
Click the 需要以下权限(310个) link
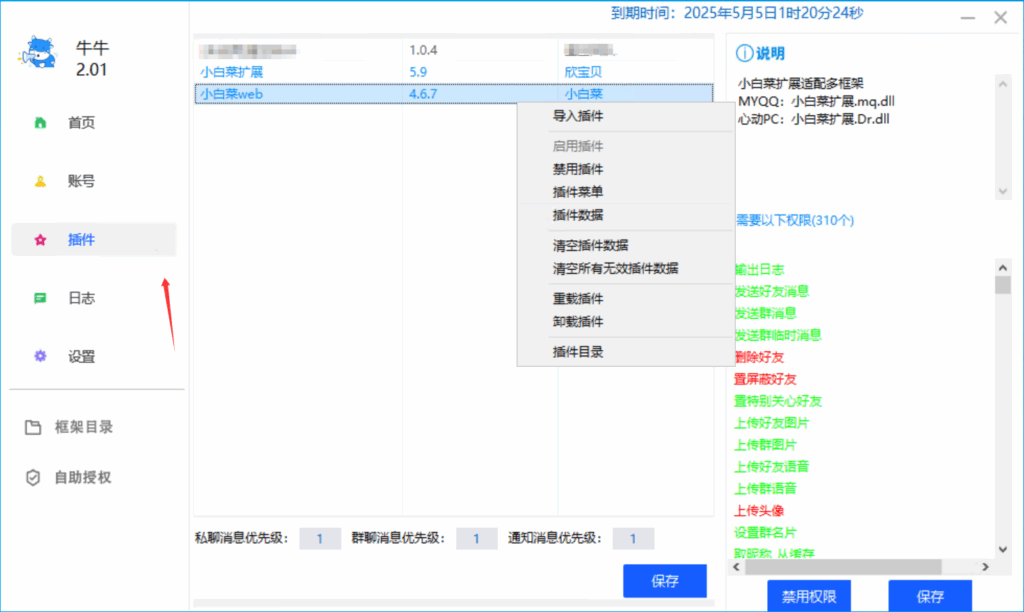(795, 220)
